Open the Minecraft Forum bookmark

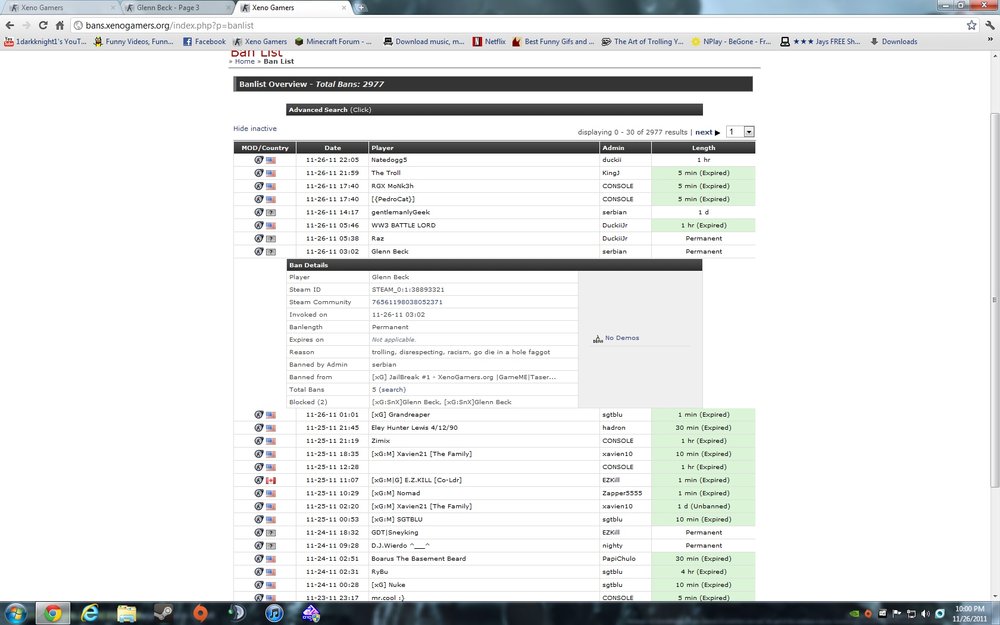333,41
